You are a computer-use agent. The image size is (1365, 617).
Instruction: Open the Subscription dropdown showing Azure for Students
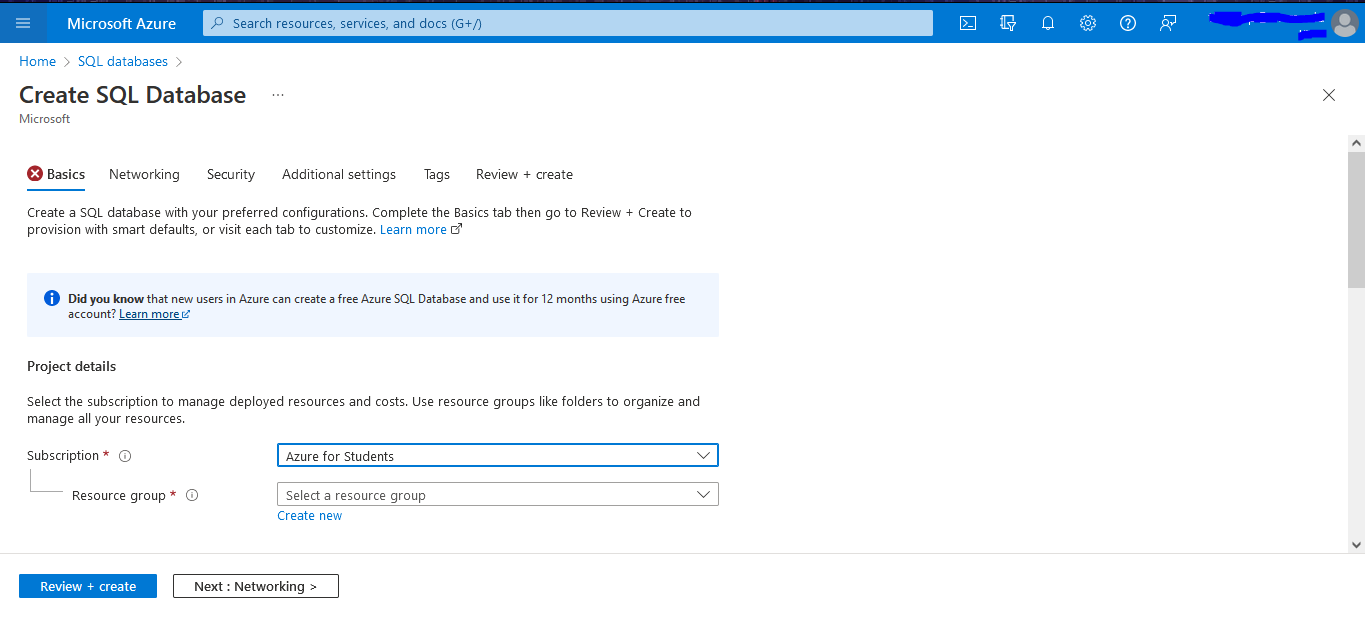(497, 455)
